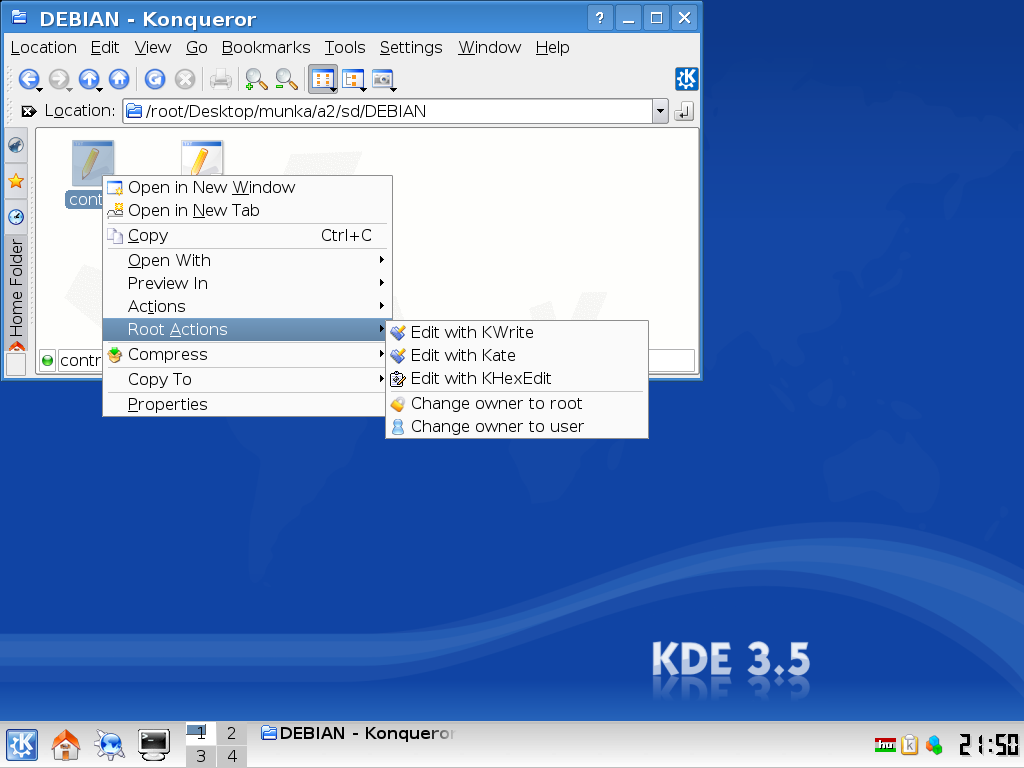Clear the location bar field
Image resolution: width=1024 pixels, height=768 pixels.
29,111
